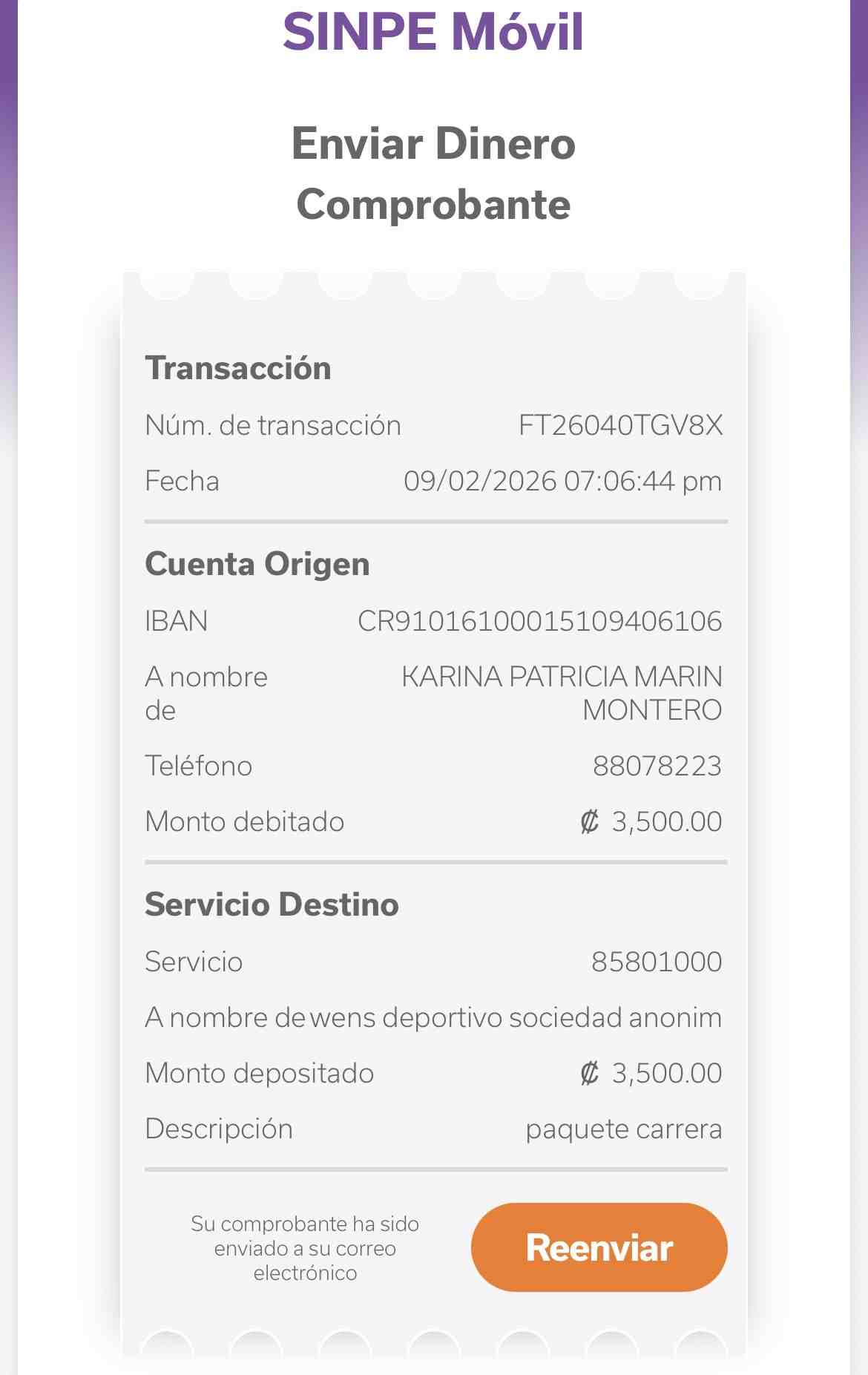Select the description text paquete carrera
Screen dimensions: 868x1375
pyautogui.click(x=623, y=1129)
